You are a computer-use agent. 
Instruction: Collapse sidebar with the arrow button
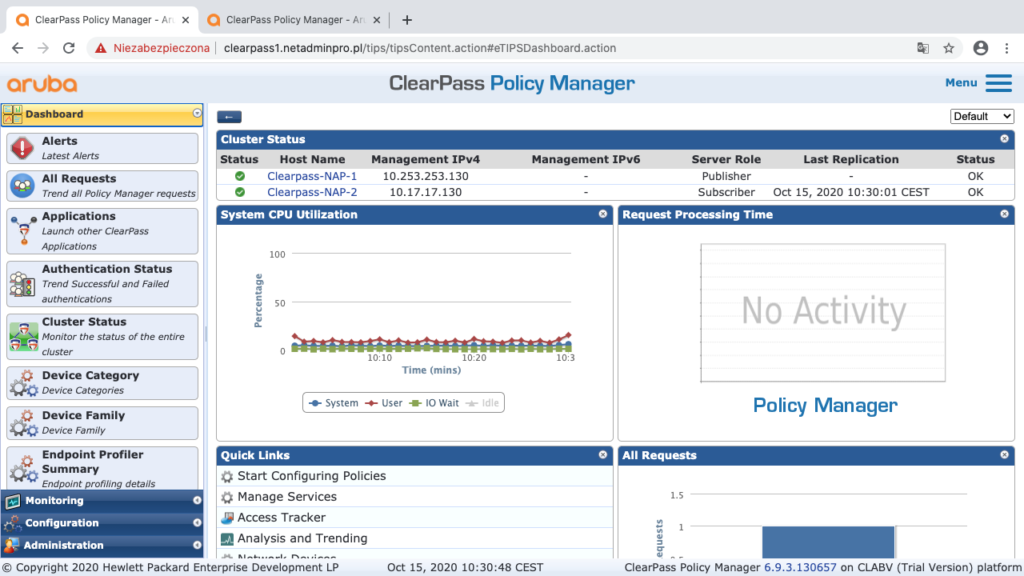point(229,117)
